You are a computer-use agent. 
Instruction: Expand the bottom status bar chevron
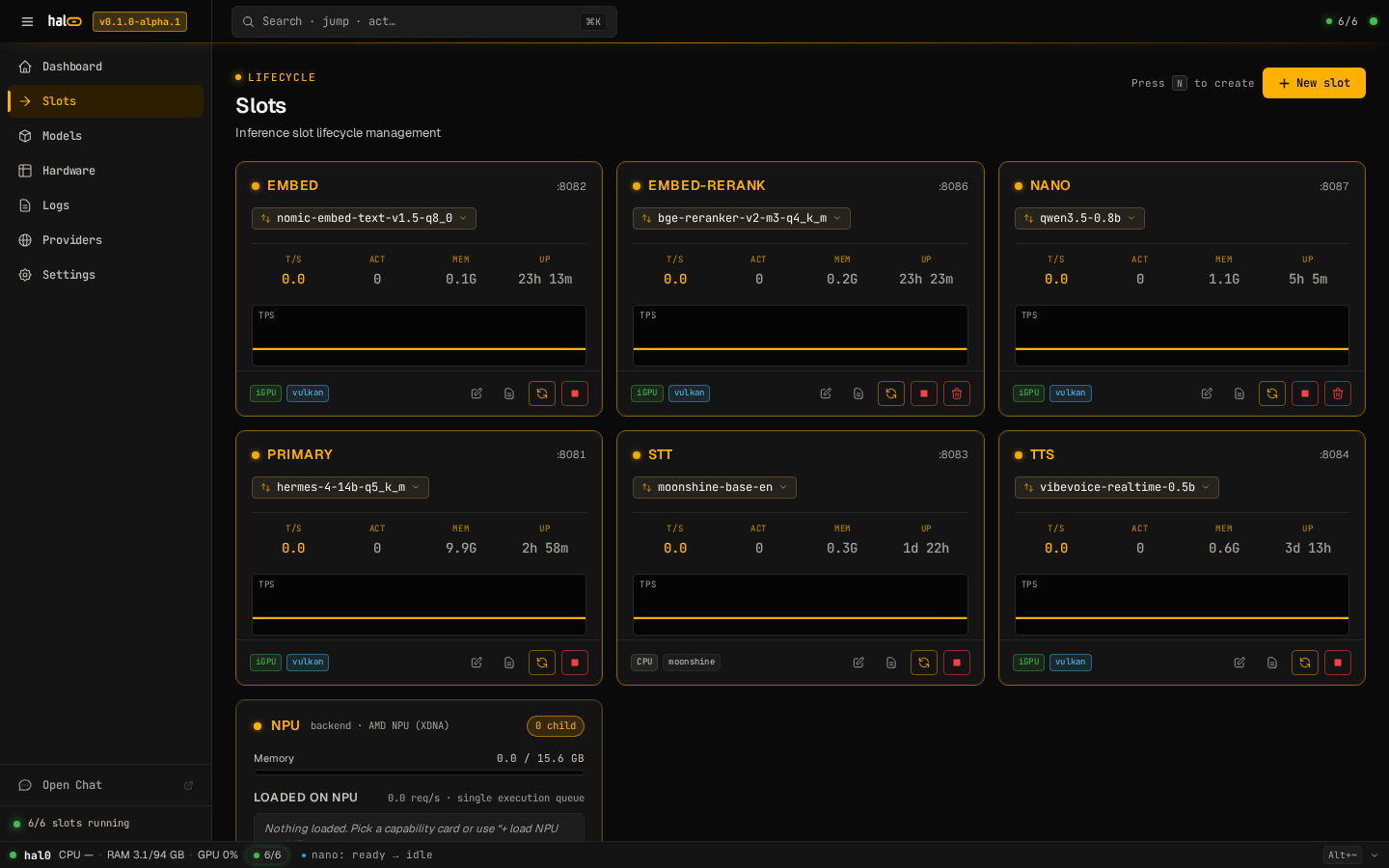tap(1375, 854)
